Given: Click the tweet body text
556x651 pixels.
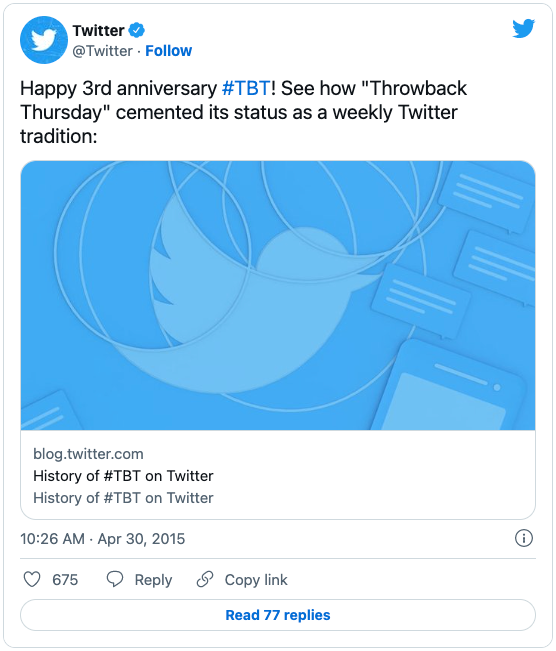Looking at the screenshot, I should [x=243, y=112].
